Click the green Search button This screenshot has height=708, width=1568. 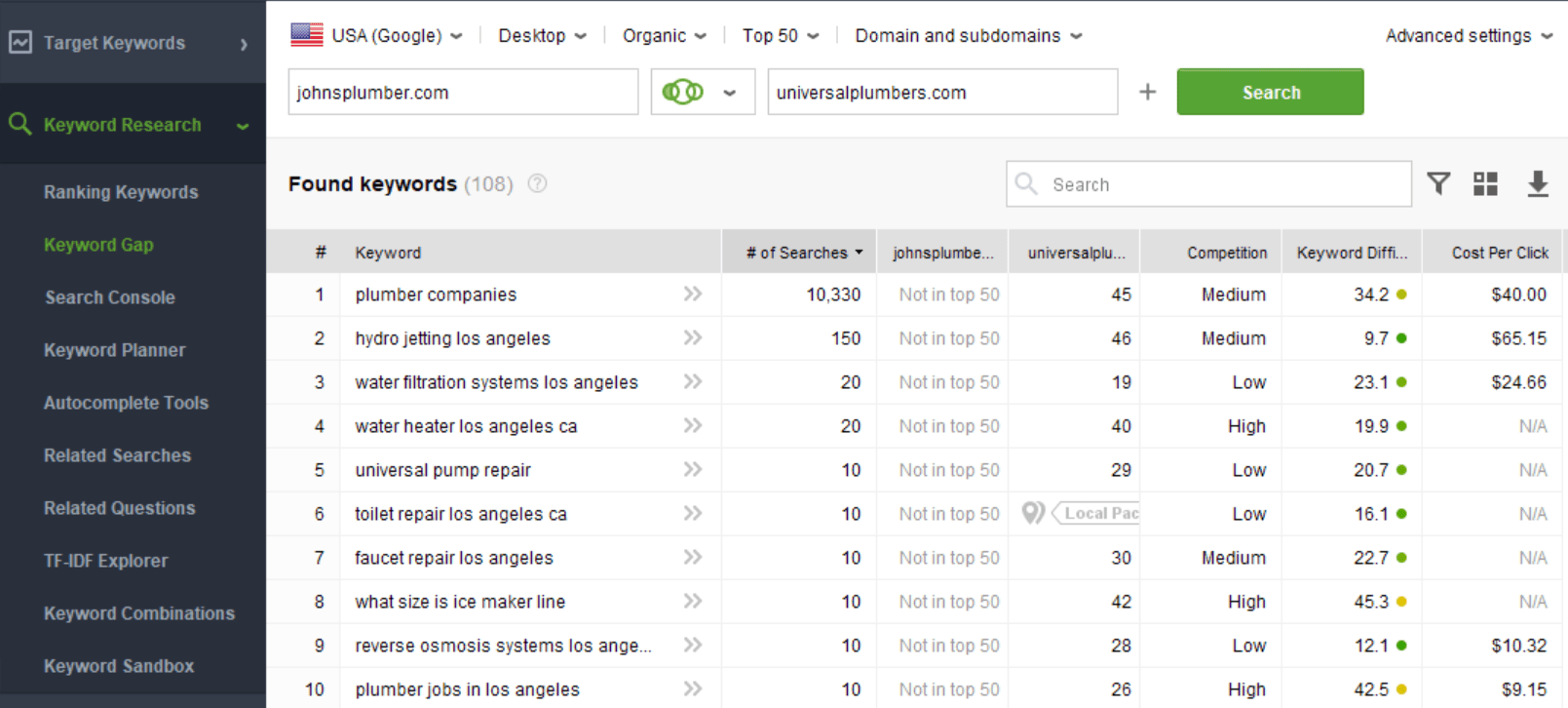[x=1270, y=92]
